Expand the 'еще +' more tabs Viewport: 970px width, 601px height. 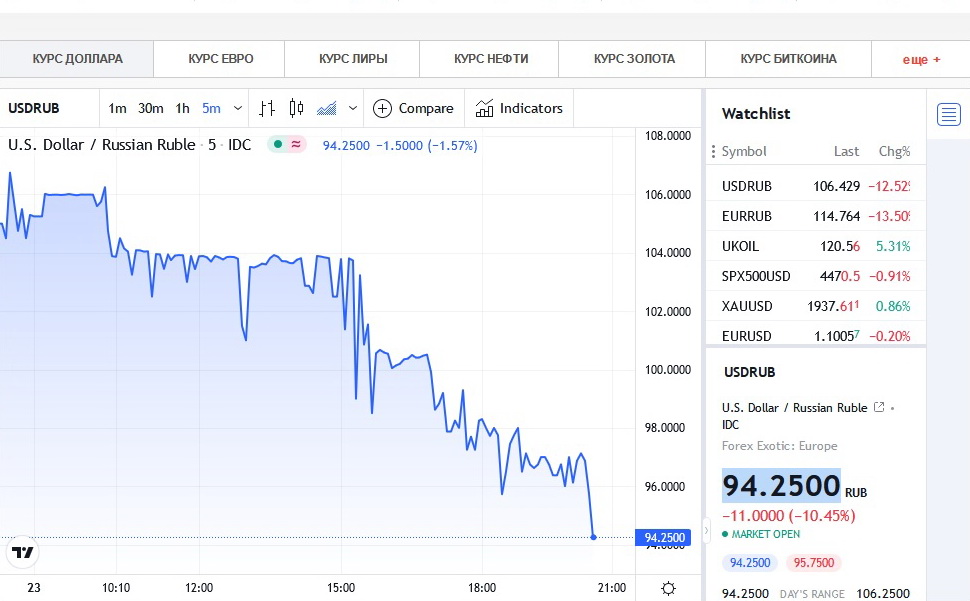point(921,59)
